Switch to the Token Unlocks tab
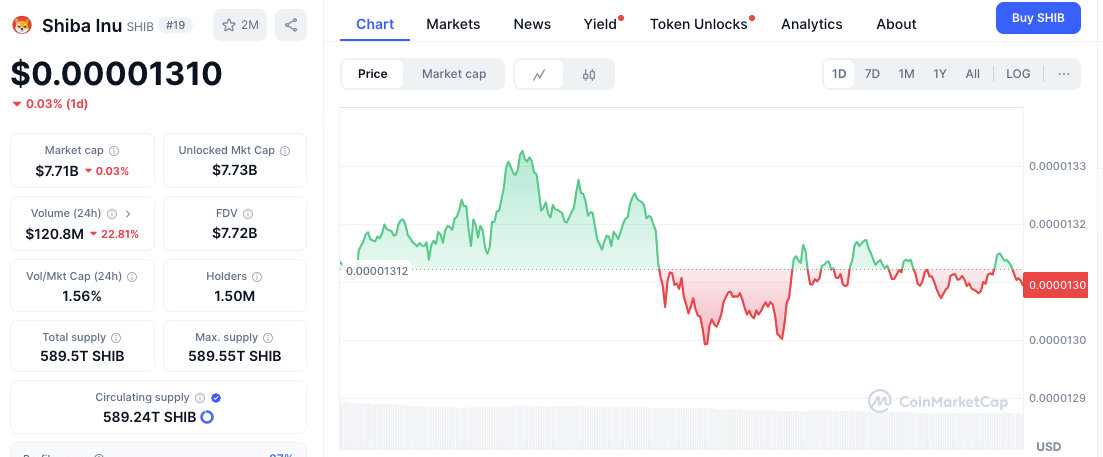This screenshot has height=457, width=1103. tap(699, 24)
